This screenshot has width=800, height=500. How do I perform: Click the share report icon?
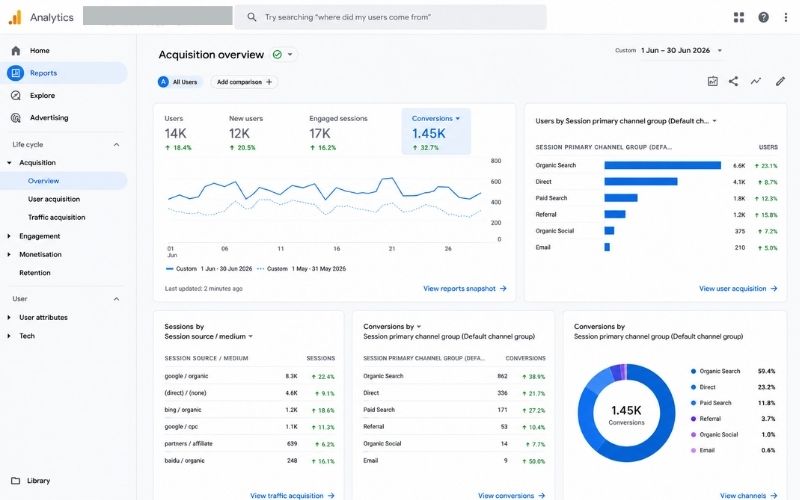pyautogui.click(x=733, y=81)
